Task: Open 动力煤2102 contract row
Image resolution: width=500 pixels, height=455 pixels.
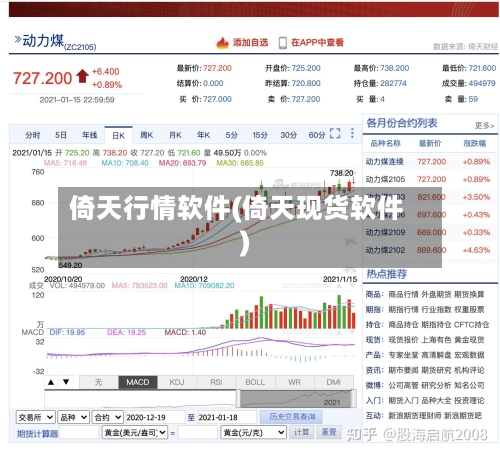Action: tap(430, 250)
